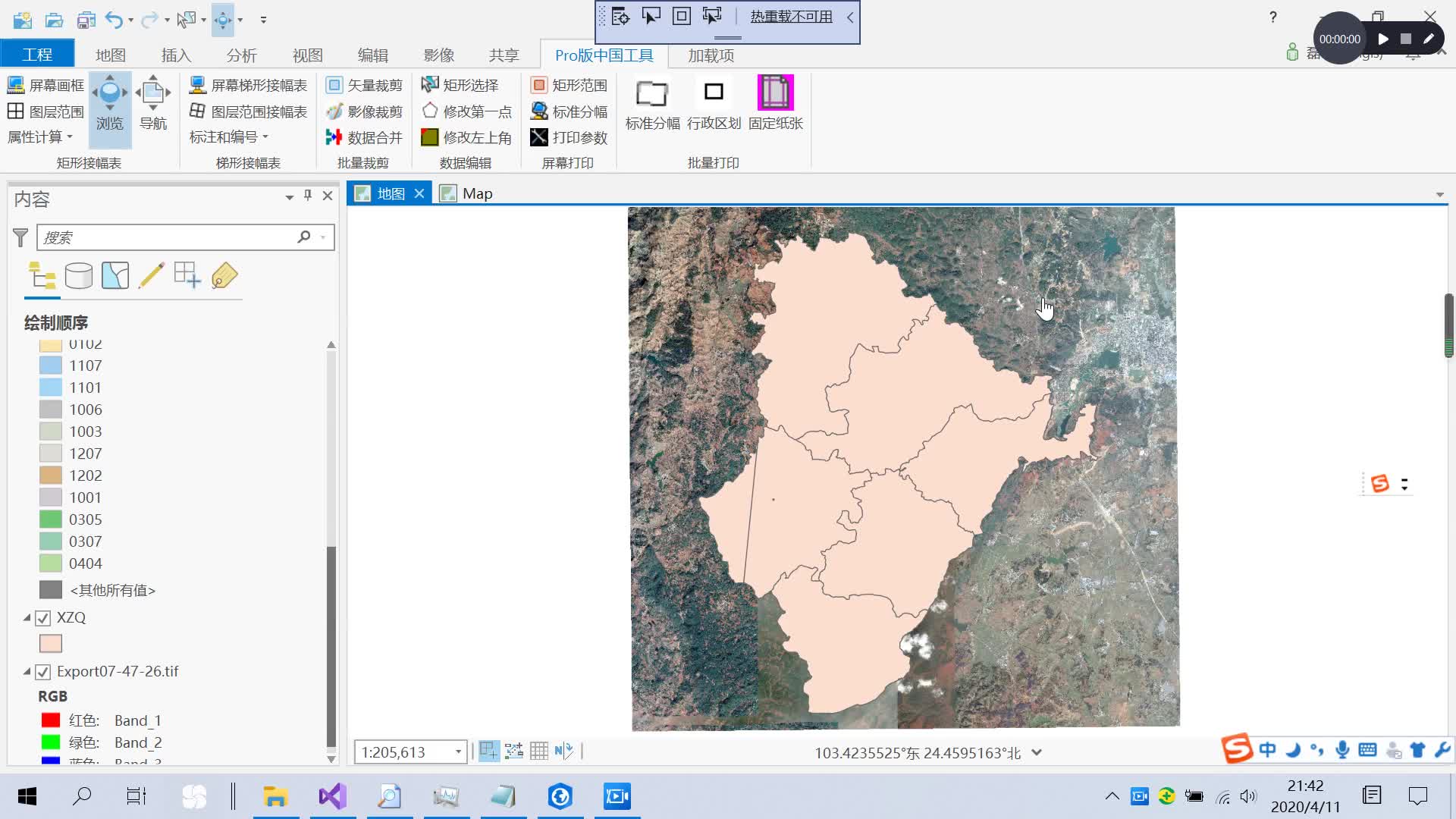Click the 行政区划 batch print icon

coord(714,103)
